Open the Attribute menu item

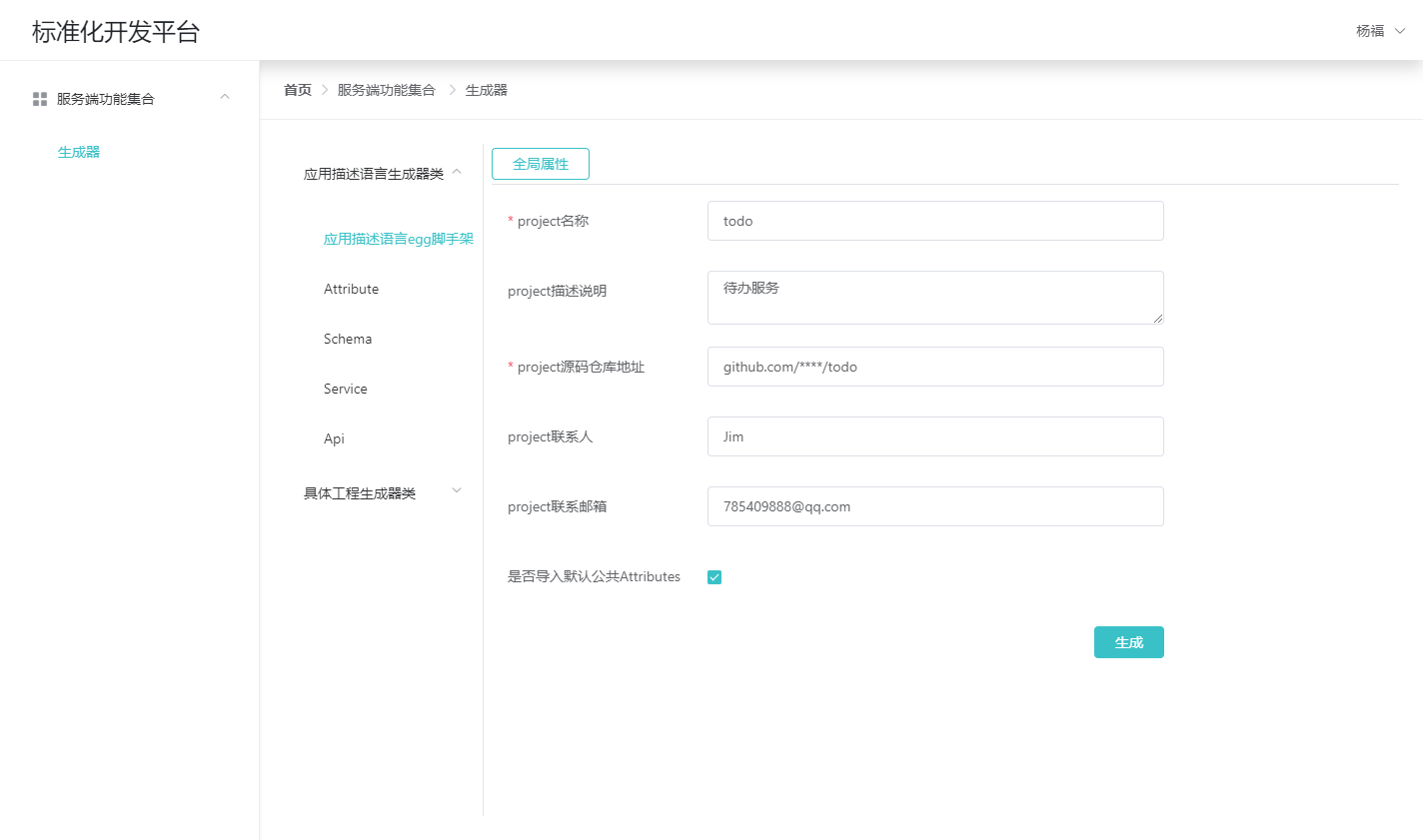pos(352,289)
